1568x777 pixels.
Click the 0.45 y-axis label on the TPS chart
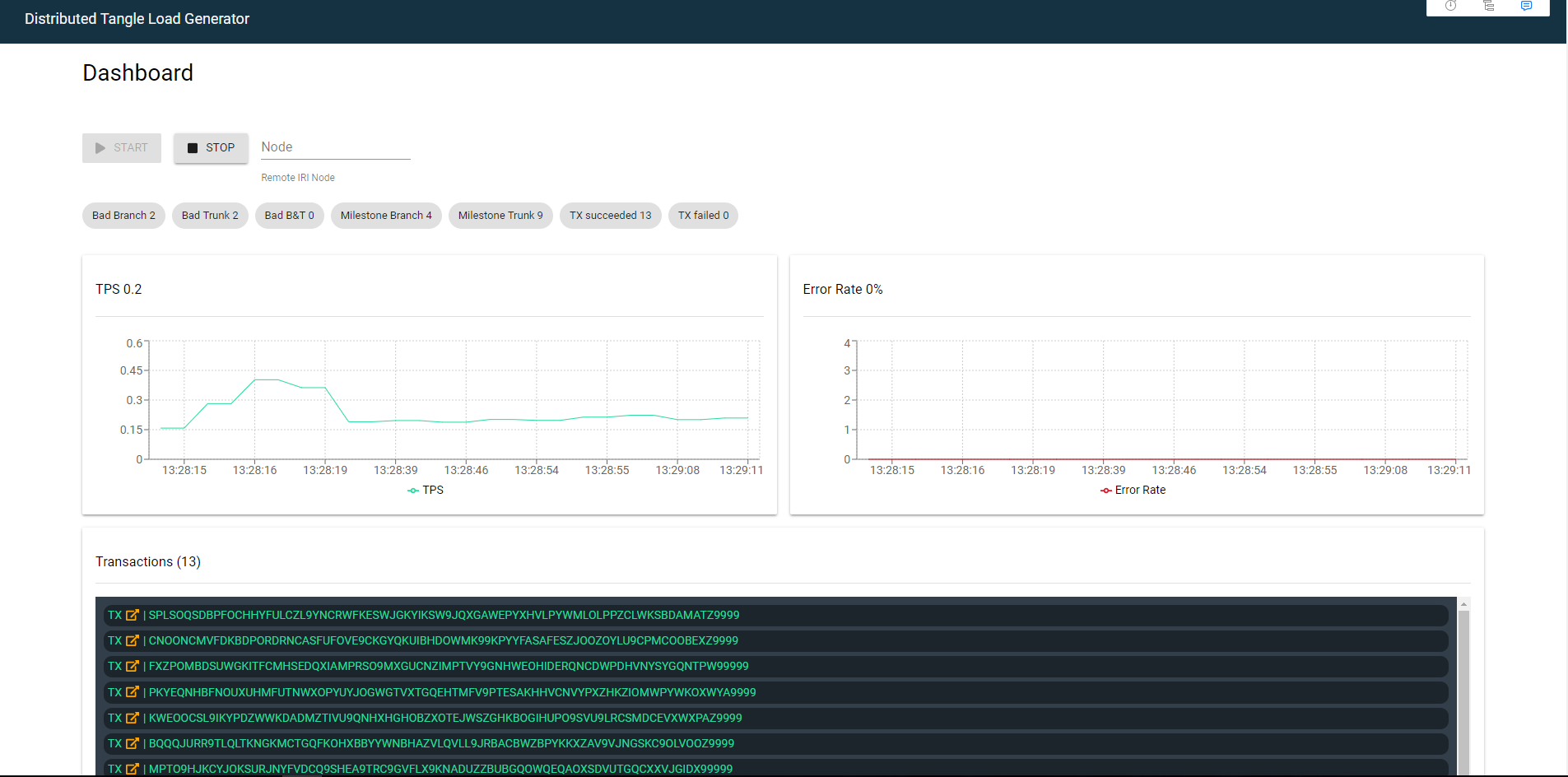(131, 370)
